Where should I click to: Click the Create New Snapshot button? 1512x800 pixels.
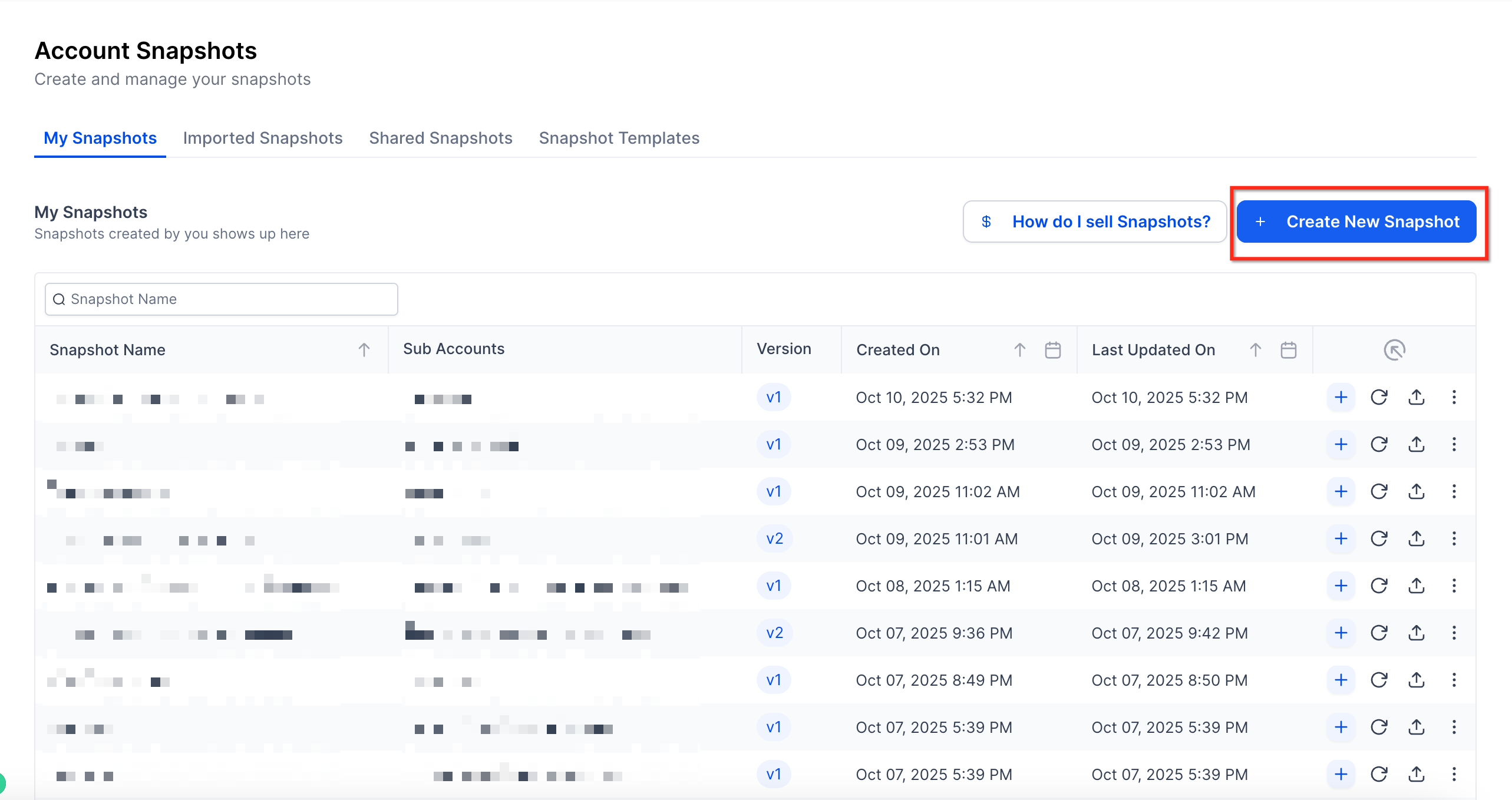click(x=1356, y=222)
